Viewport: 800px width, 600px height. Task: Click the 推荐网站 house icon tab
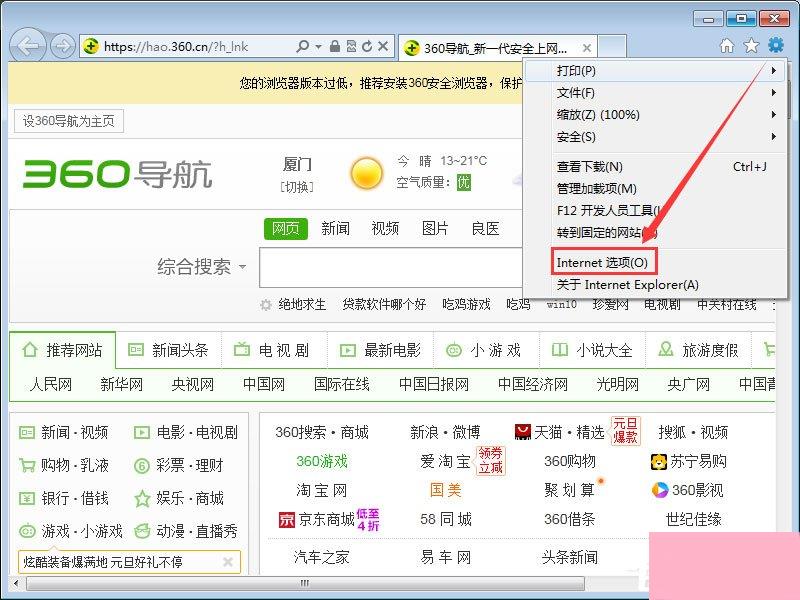click(x=62, y=350)
